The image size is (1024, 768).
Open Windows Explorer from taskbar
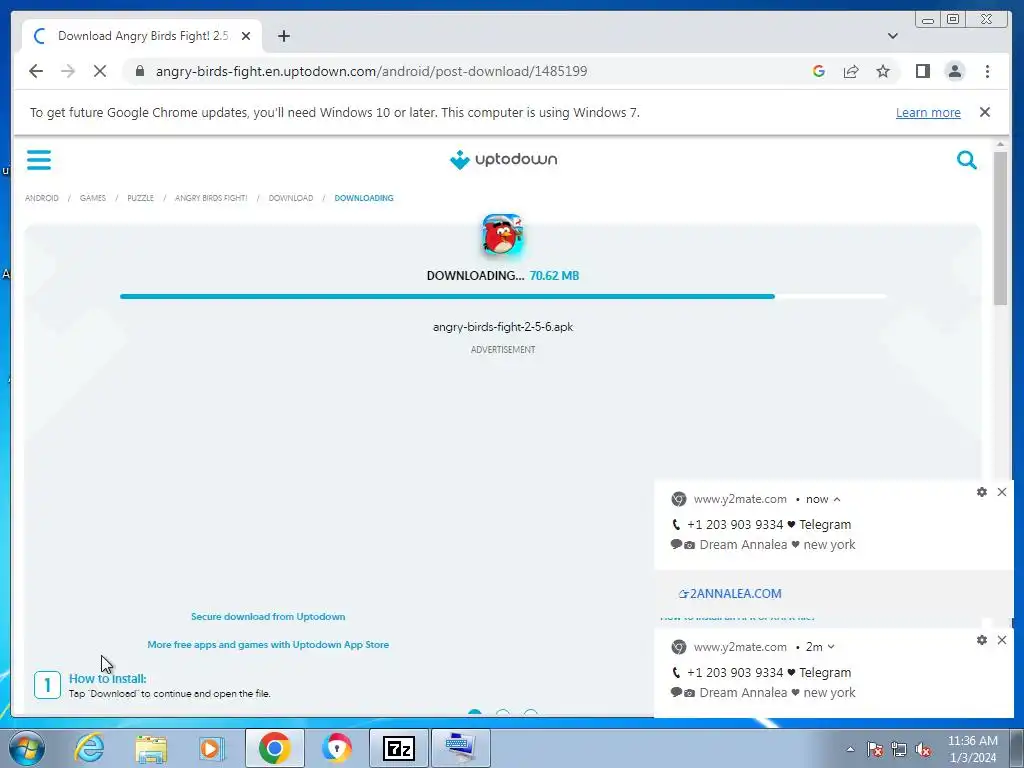151,748
